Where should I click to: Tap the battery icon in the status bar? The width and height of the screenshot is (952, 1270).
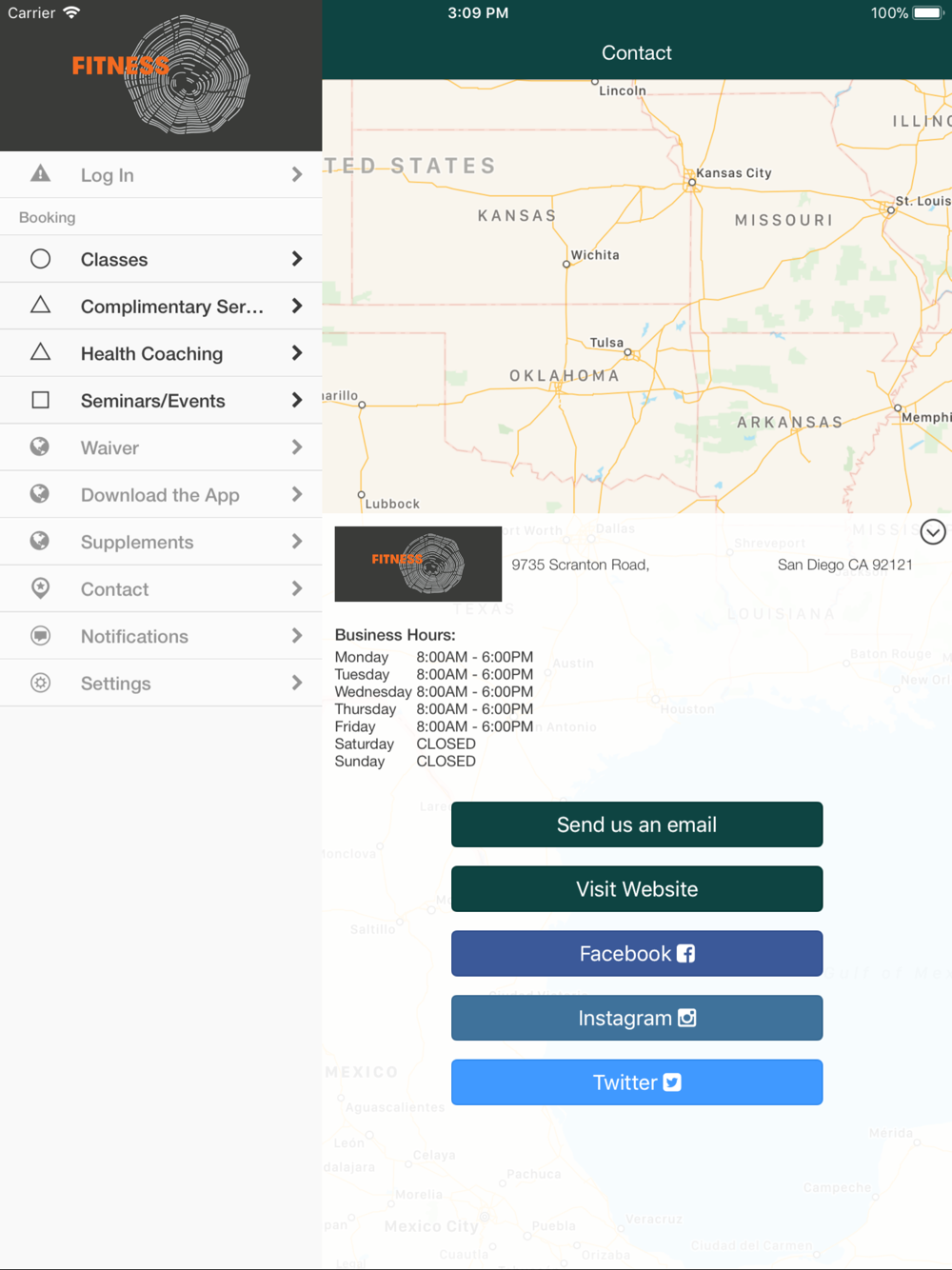click(927, 13)
